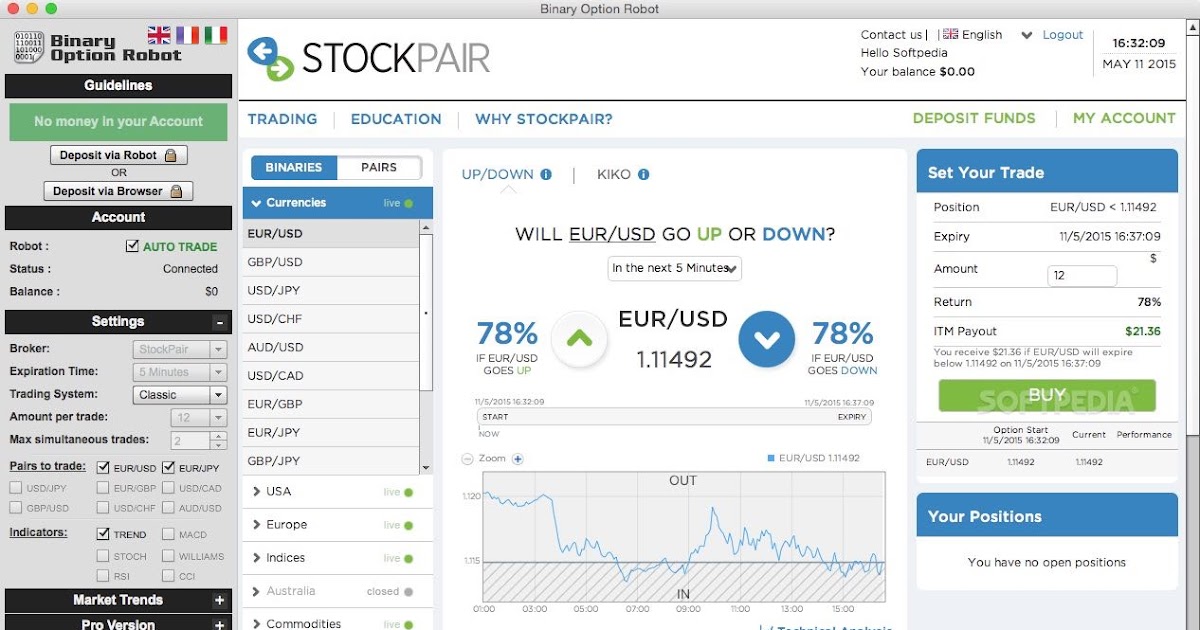The image size is (1200, 630).
Task: Open the TRADING menu
Action: click(x=282, y=119)
